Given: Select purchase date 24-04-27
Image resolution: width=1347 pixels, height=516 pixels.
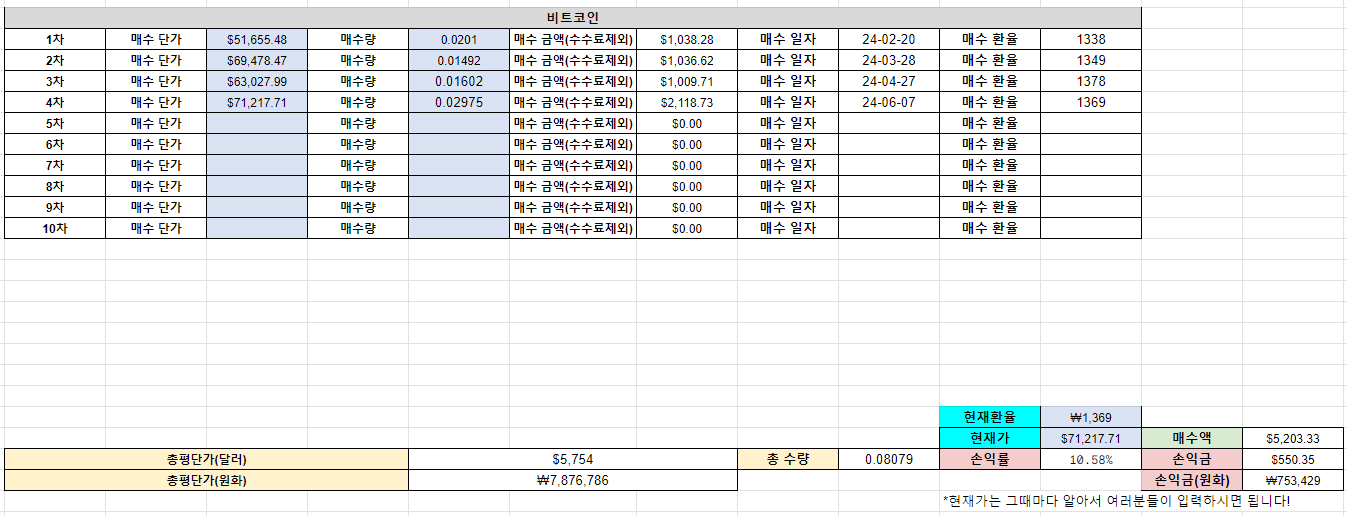Looking at the screenshot, I should tap(889, 81).
